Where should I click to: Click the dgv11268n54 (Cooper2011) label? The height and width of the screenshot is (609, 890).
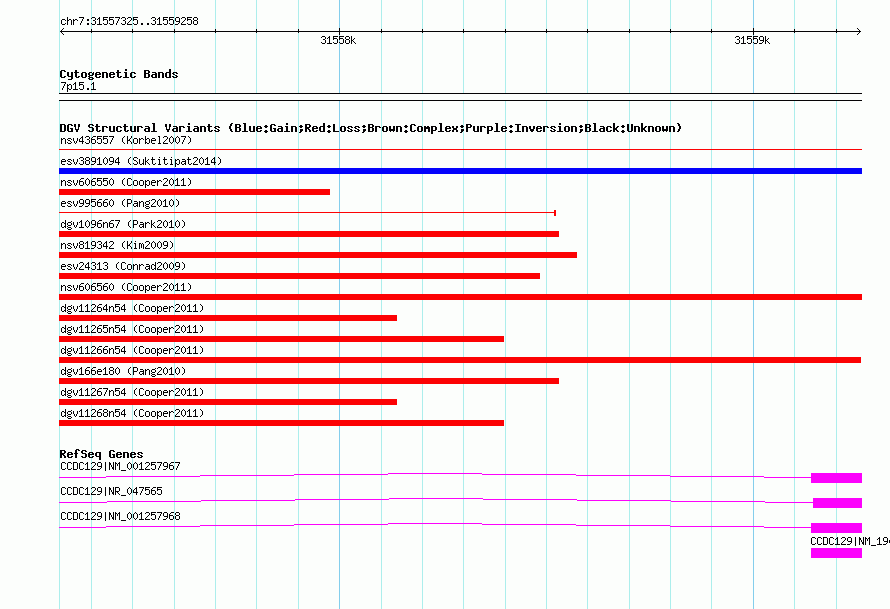pyautogui.click(x=132, y=413)
